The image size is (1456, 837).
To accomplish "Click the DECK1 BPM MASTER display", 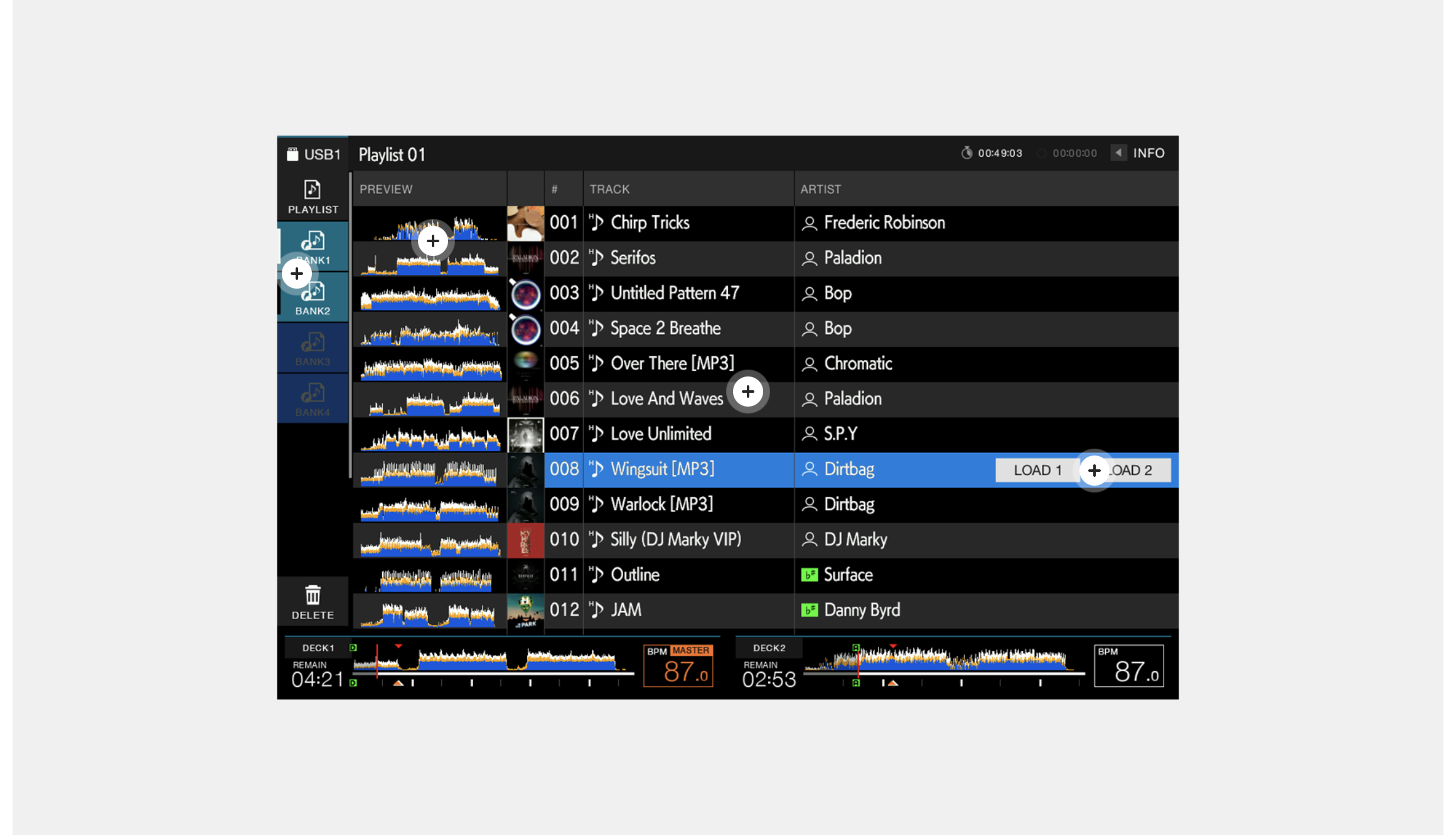I will pos(678,666).
